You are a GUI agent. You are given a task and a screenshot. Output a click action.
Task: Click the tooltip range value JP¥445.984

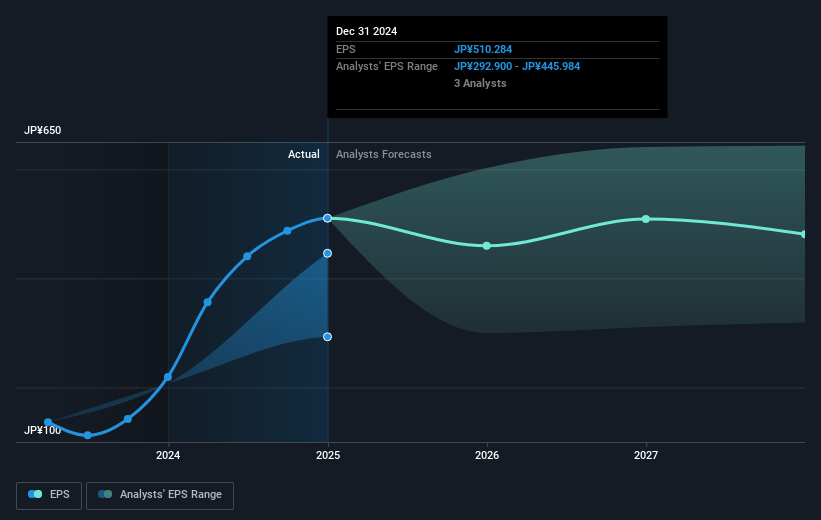(x=551, y=67)
